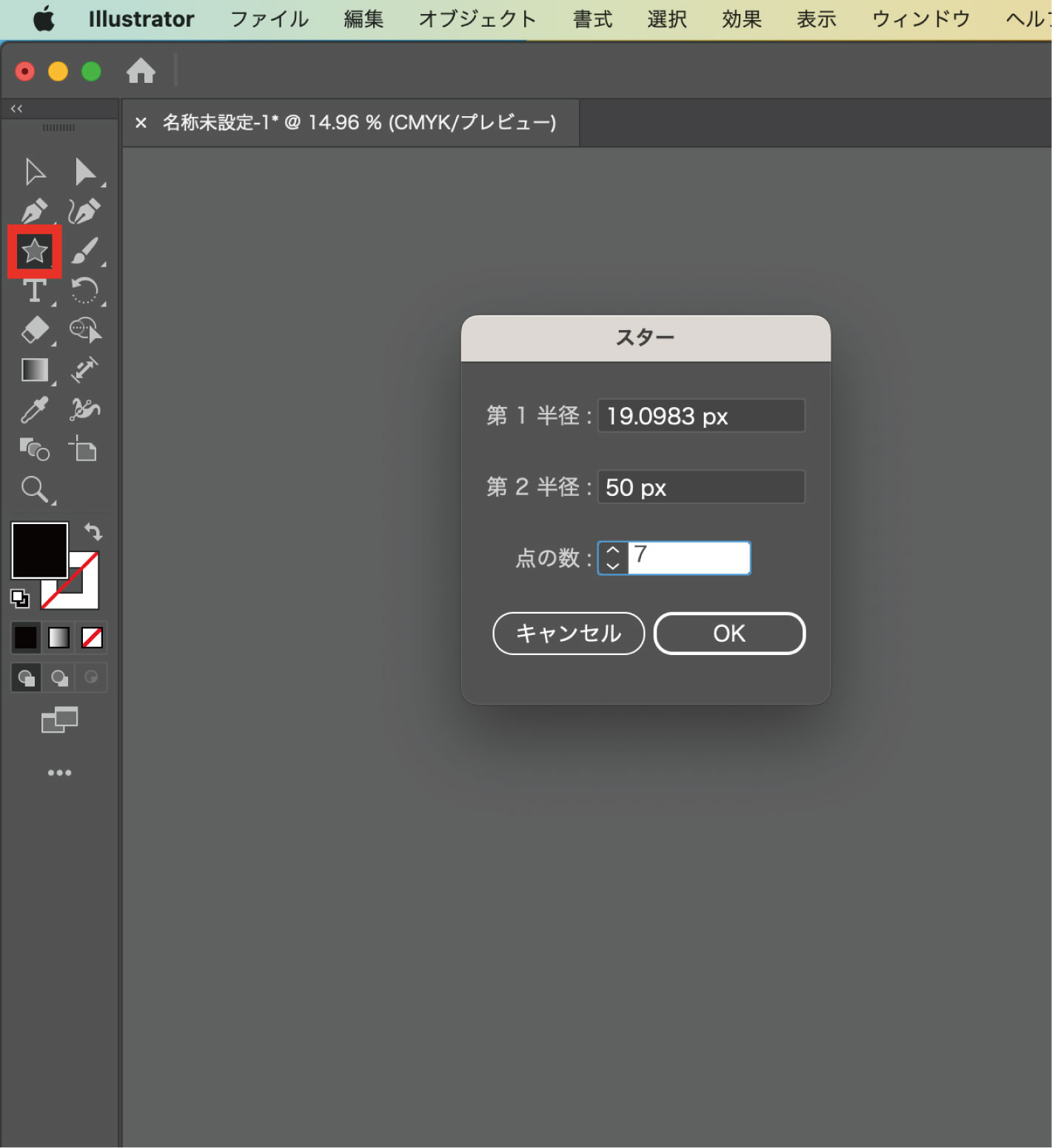Select the Puppet Warp tool
This screenshot has height=1148, width=1052.
(85, 409)
